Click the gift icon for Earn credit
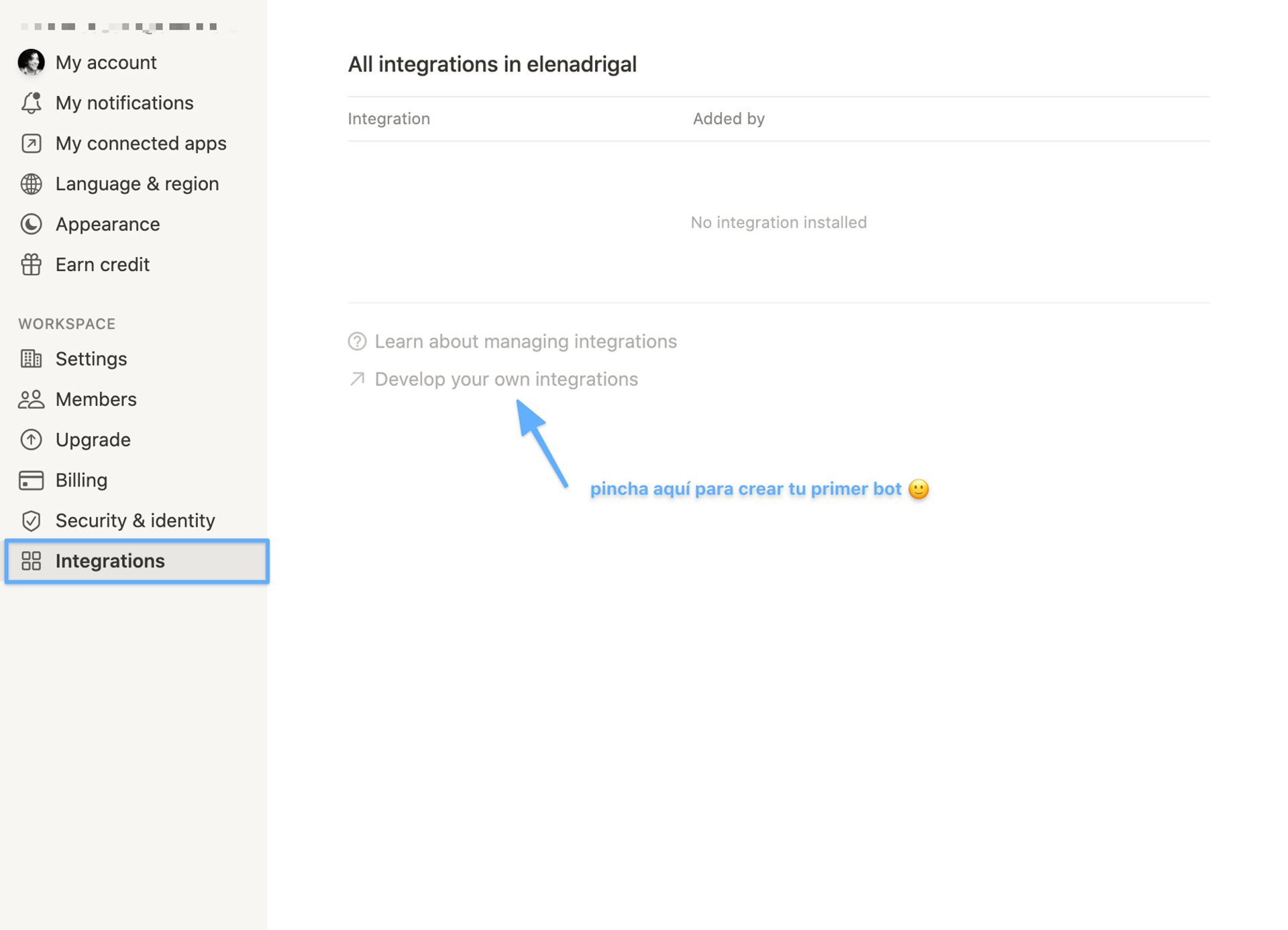The width and height of the screenshot is (1288, 930). (x=31, y=264)
